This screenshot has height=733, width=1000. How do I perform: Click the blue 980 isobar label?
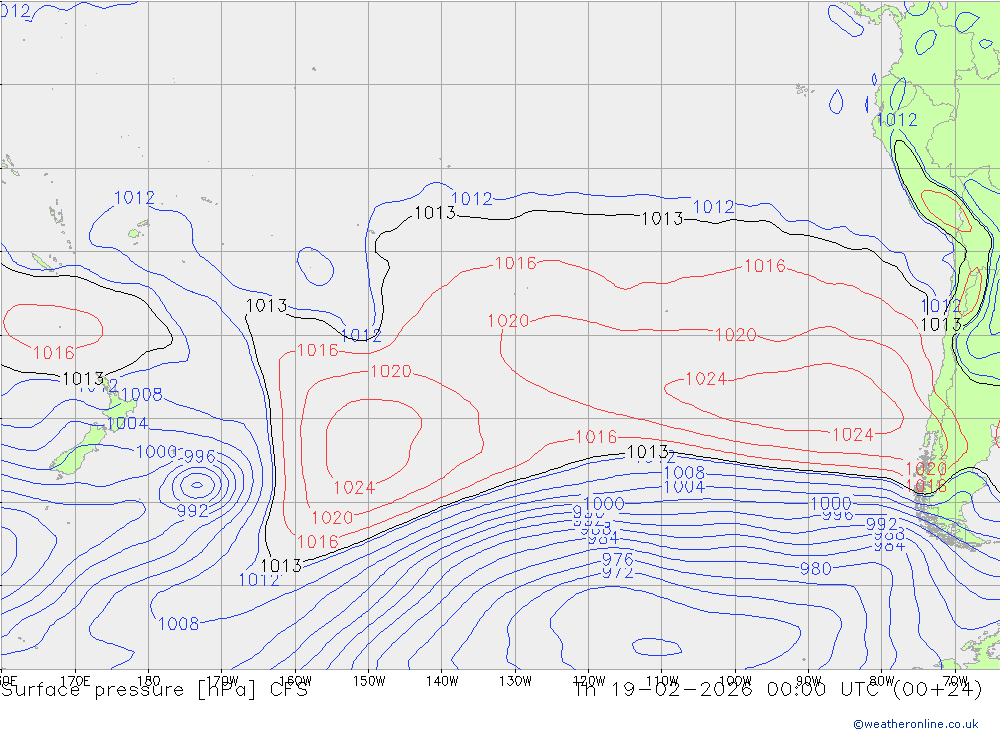pyautogui.click(x=816, y=568)
